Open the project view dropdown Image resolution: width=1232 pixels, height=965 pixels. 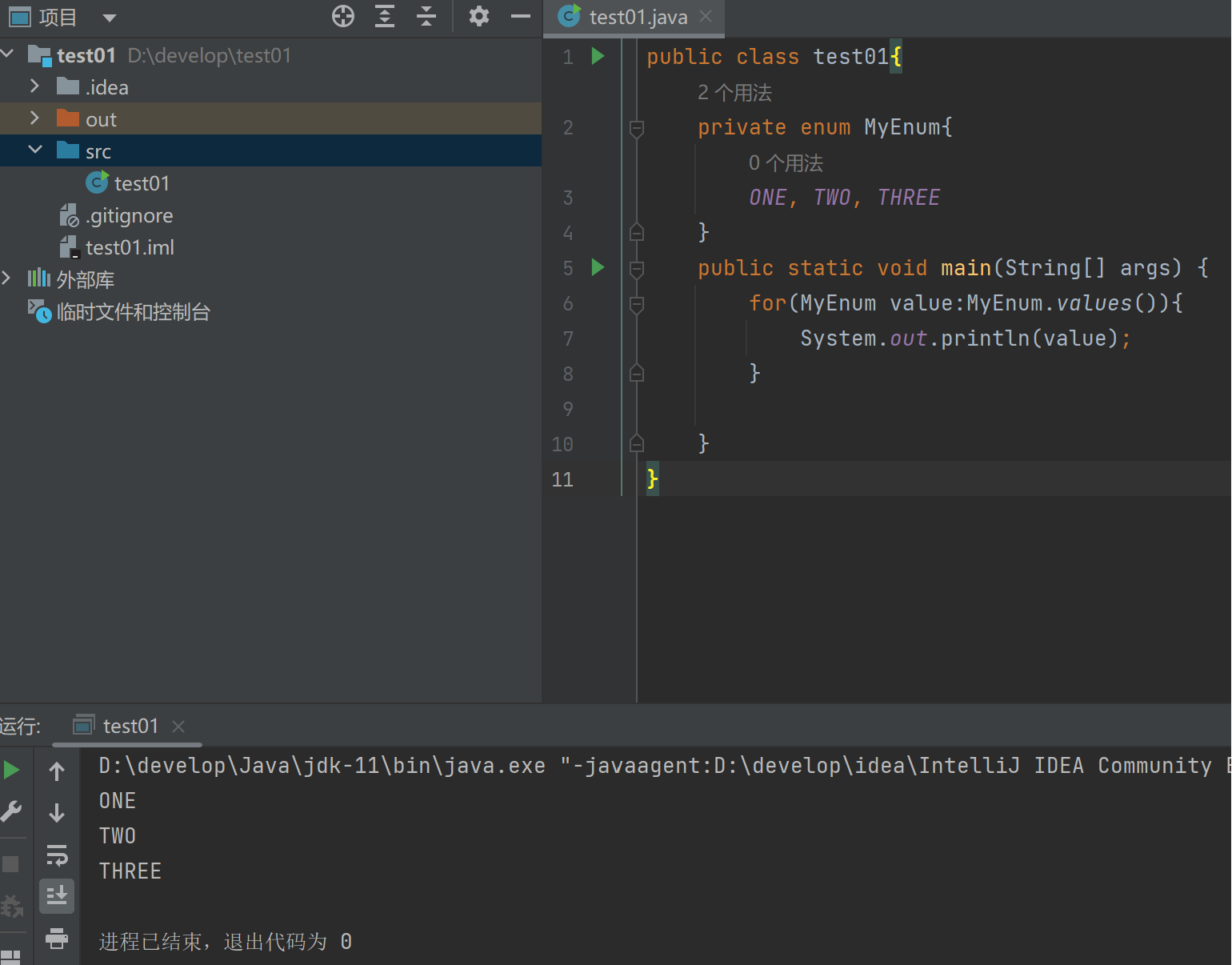pyautogui.click(x=110, y=18)
